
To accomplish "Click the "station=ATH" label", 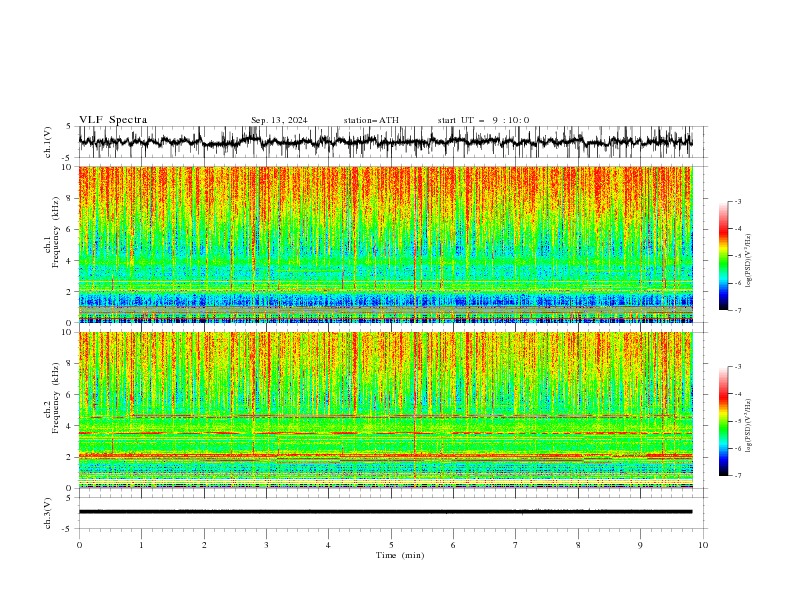I will 371,120.
